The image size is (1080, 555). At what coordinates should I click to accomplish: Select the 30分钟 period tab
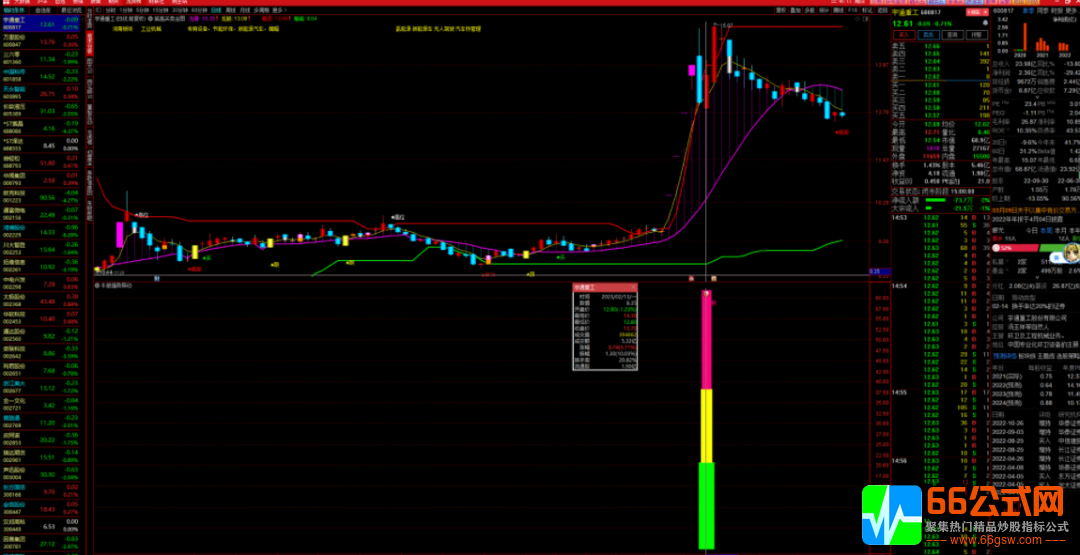(x=180, y=11)
